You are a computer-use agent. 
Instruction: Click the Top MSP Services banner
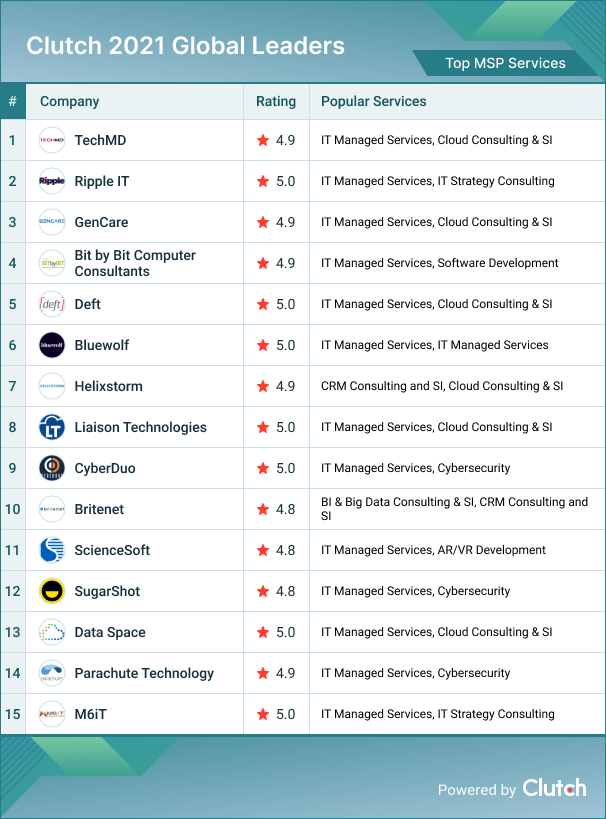[505, 63]
